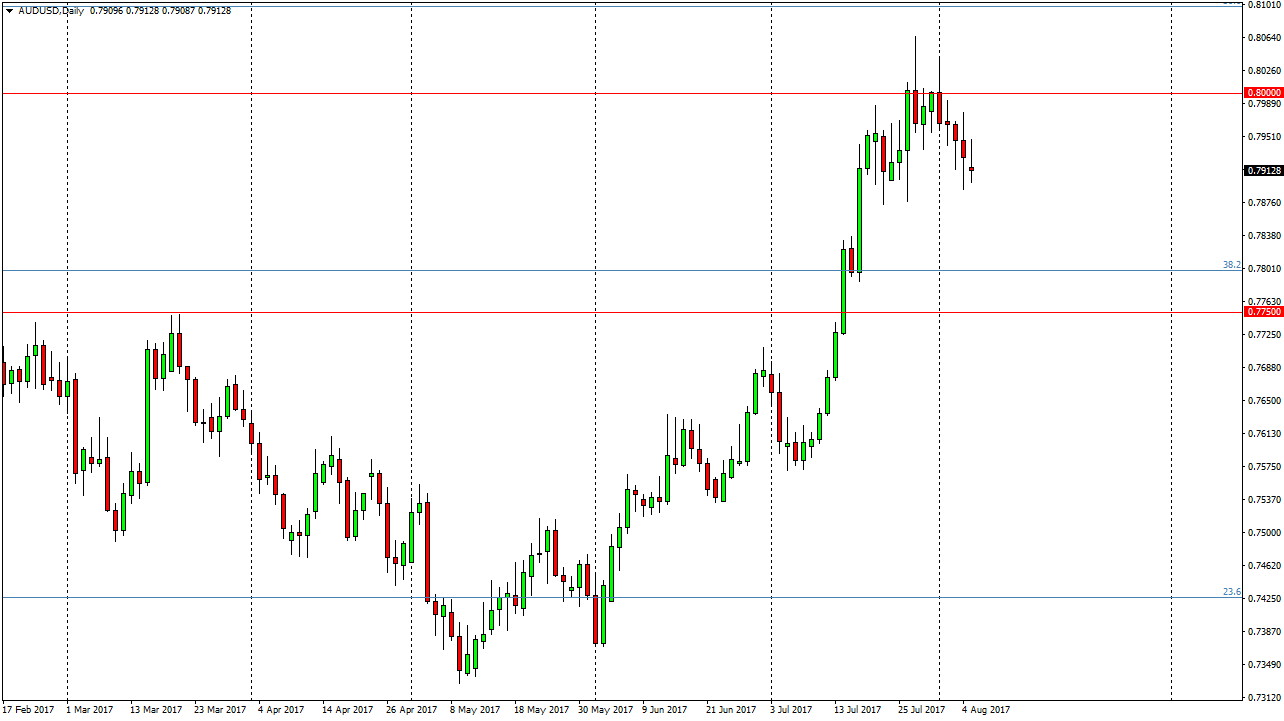Click the 0.73490 price axis label
Viewport: 1284px width, 721px height.
click(x=1264, y=665)
